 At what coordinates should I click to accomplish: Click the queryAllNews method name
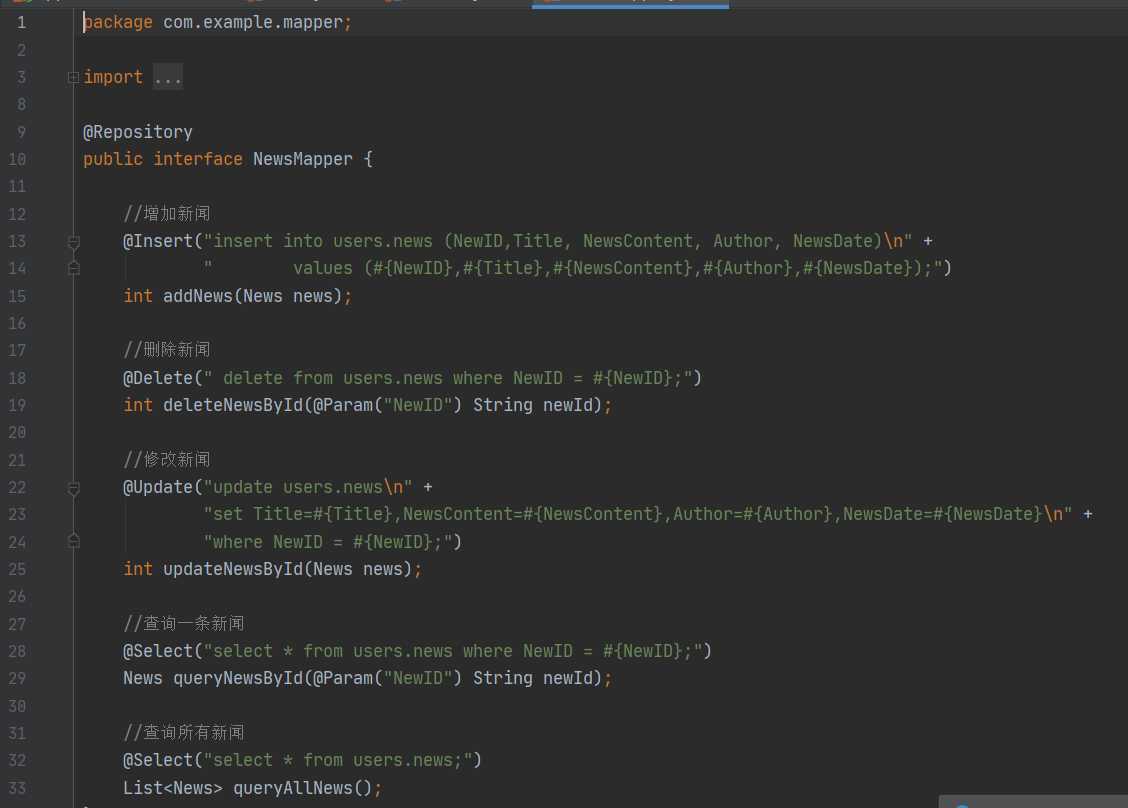click(293, 788)
